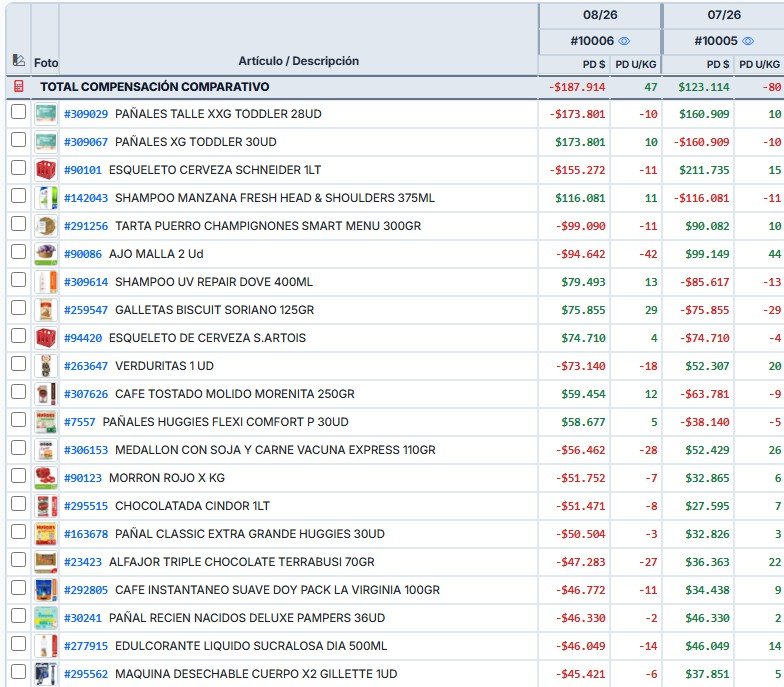Select the 07/26 period header
The width and height of the screenshot is (784, 687).
click(724, 15)
